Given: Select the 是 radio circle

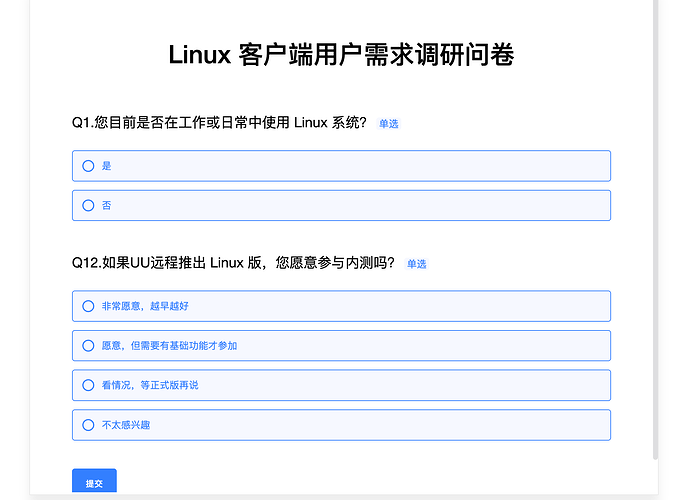Looking at the screenshot, I should point(88,166).
